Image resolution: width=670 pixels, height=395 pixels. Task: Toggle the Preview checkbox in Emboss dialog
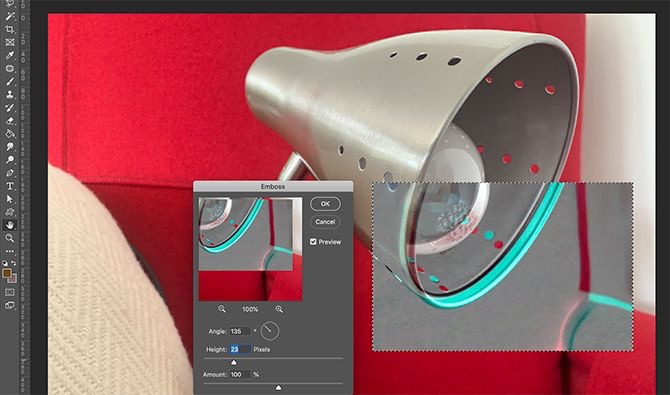pos(313,242)
